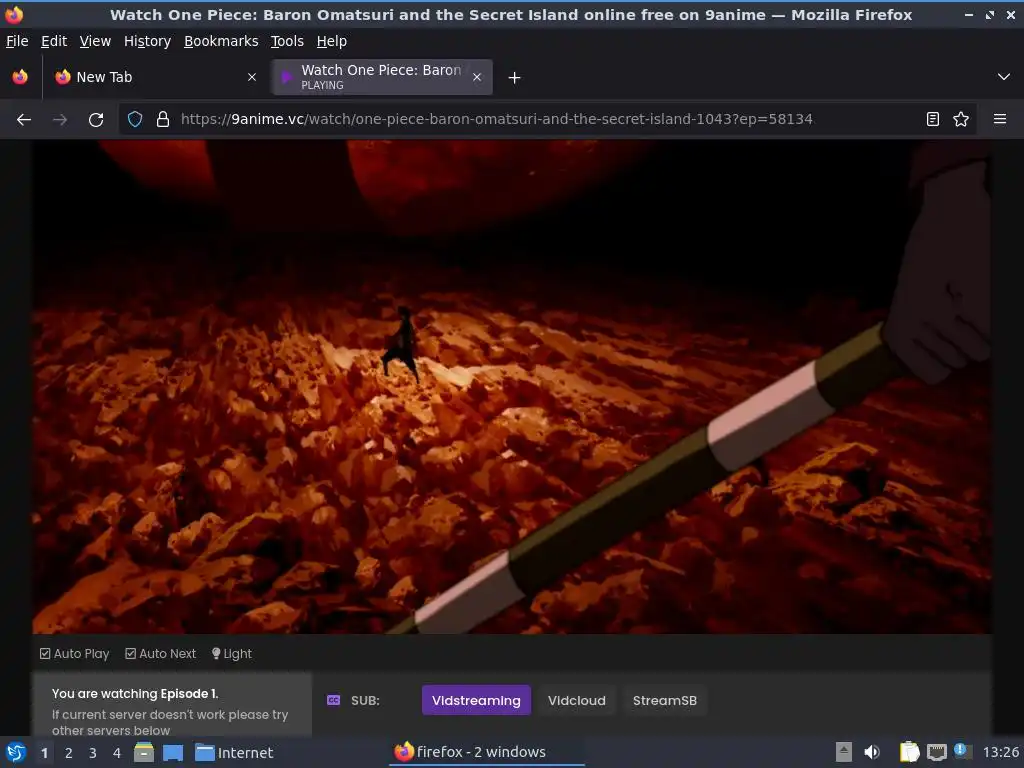Open the network monitor tray icon
The width and height of the screenshot is (1024, 768).
936,752
